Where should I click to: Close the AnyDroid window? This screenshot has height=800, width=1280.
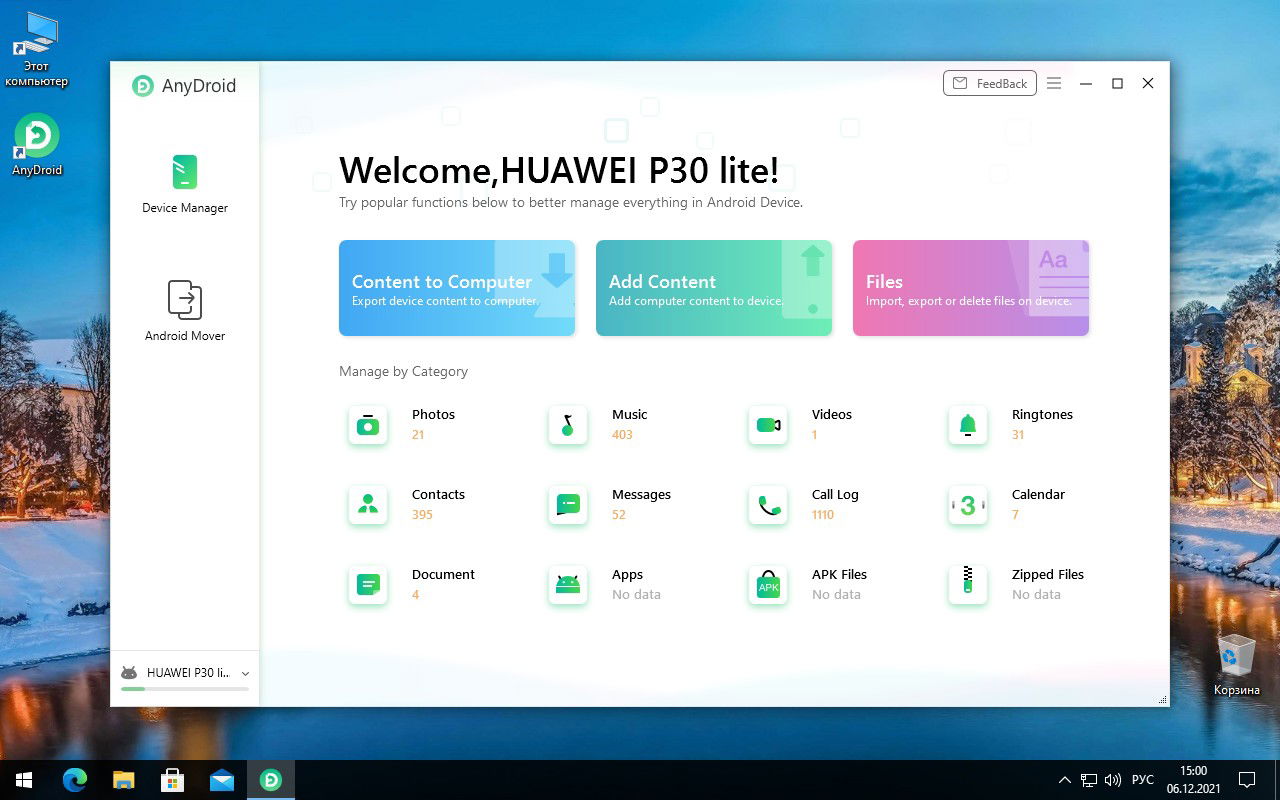(1148, 84)
